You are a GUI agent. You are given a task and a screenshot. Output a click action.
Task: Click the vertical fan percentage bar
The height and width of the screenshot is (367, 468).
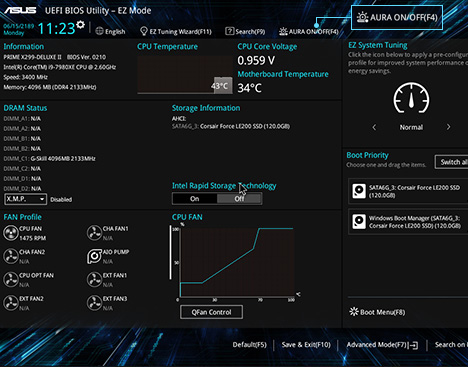(171, 252)
